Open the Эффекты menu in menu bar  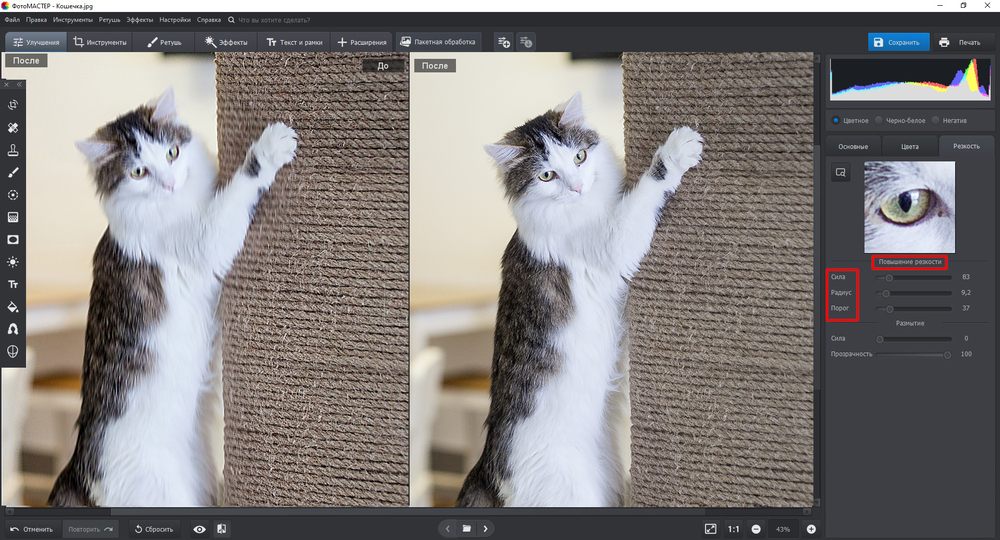tap(140, 19)
